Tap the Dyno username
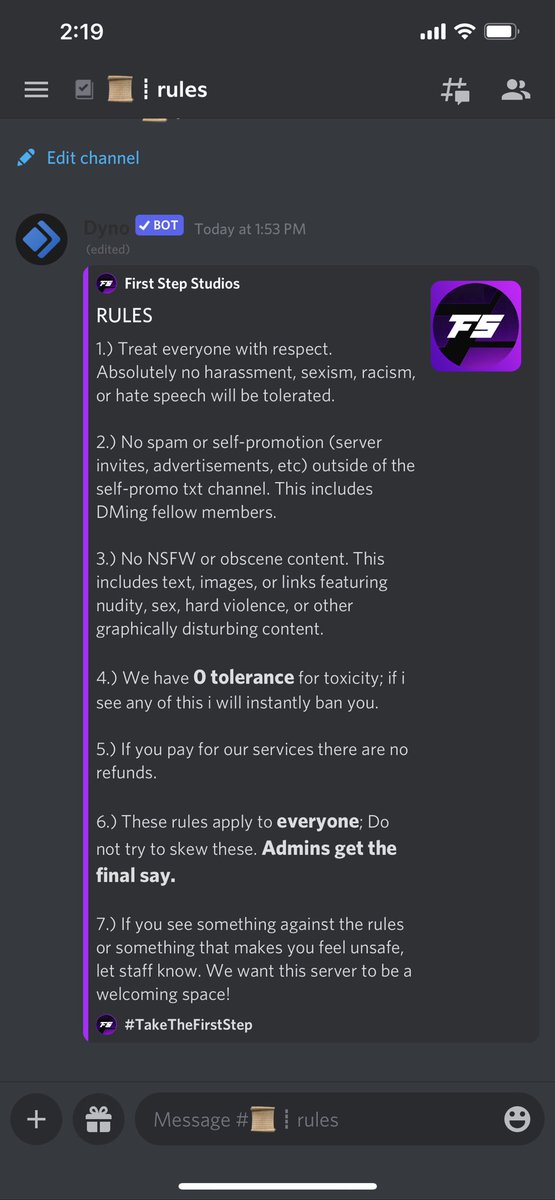 point(107,227)
